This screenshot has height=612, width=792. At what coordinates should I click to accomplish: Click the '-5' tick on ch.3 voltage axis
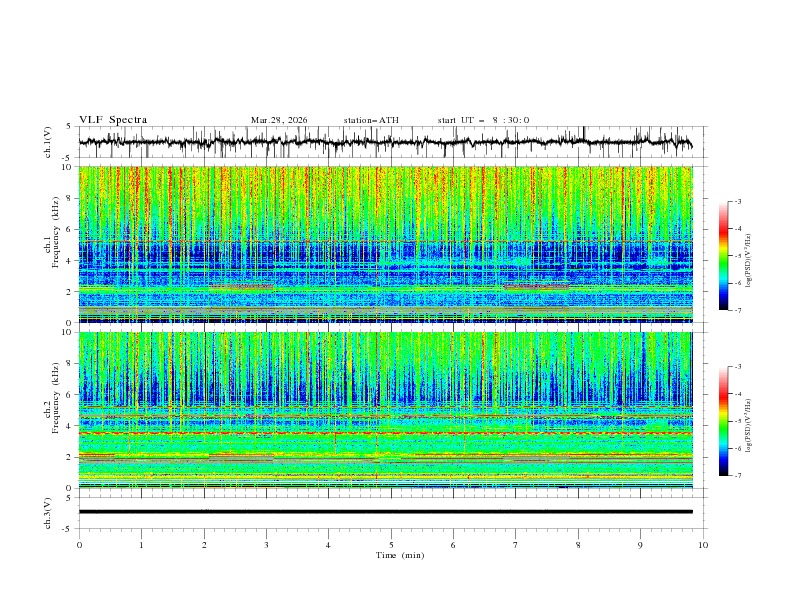67,529
